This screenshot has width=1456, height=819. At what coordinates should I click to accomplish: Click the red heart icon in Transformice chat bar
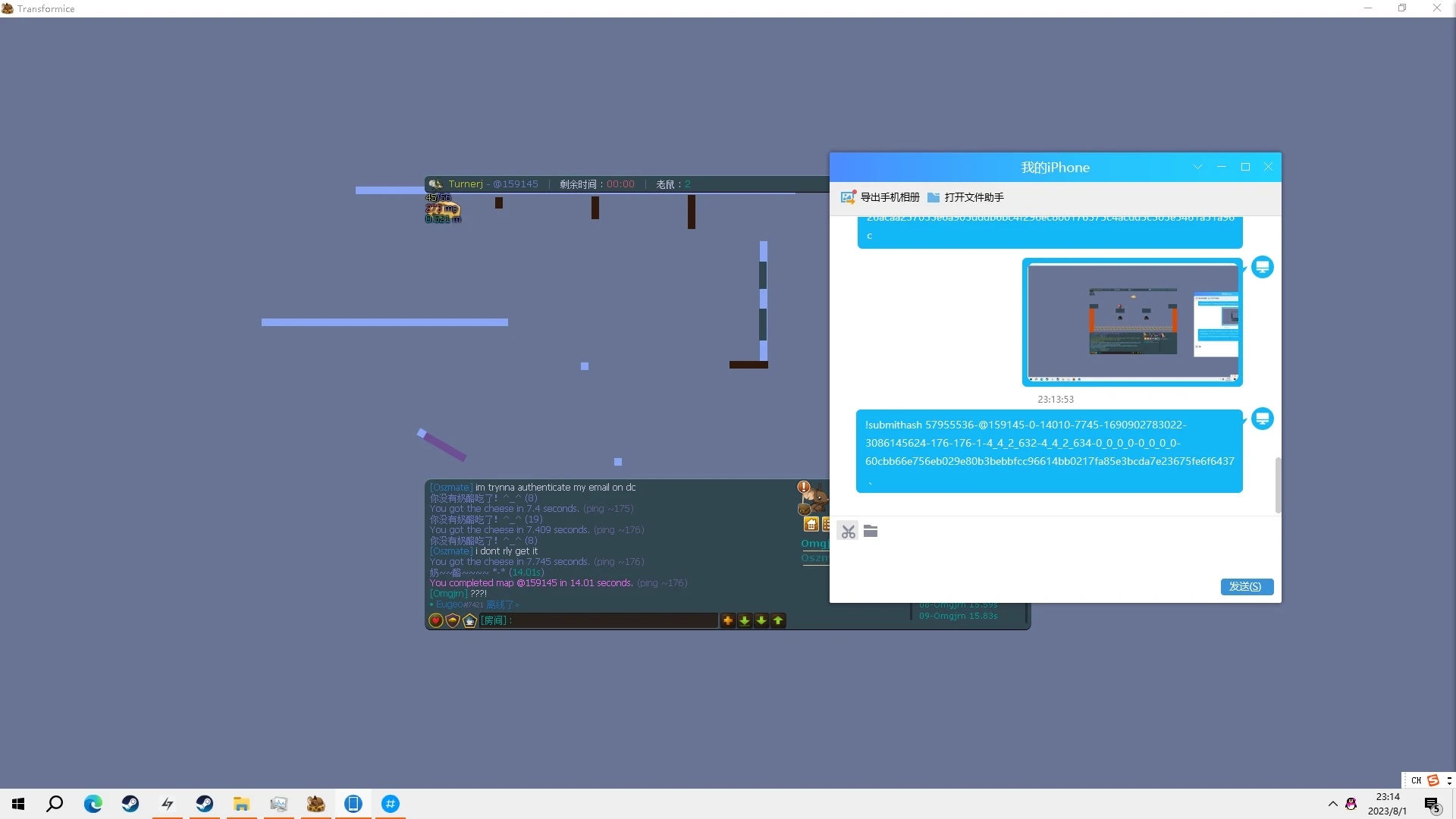coord(436,620)
